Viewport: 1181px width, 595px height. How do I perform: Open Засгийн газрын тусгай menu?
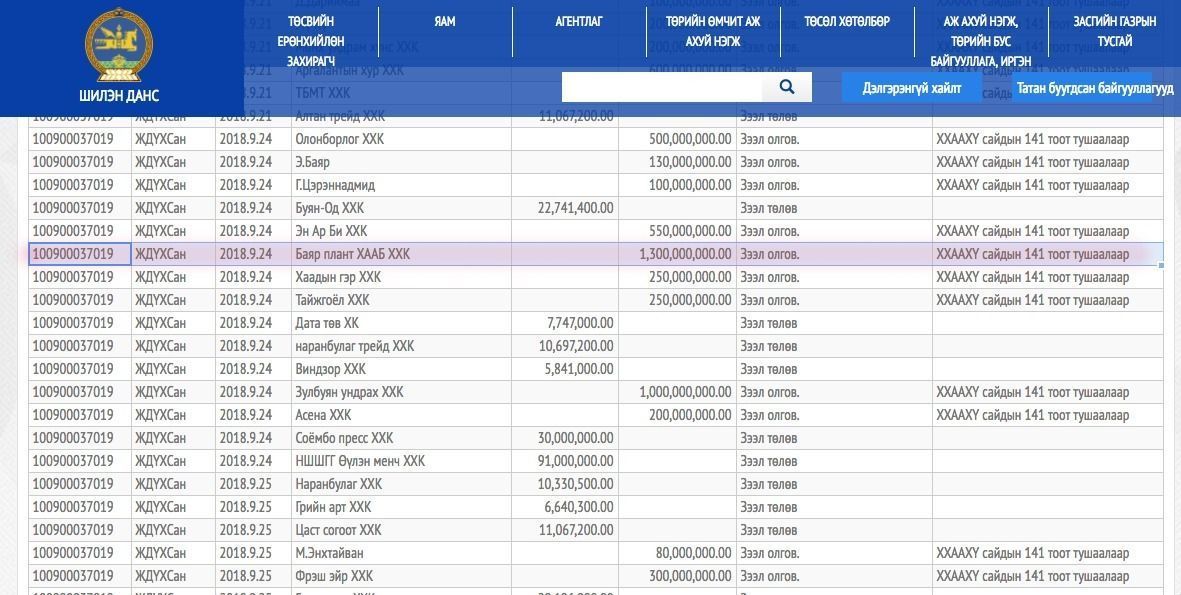[1114, 31]
